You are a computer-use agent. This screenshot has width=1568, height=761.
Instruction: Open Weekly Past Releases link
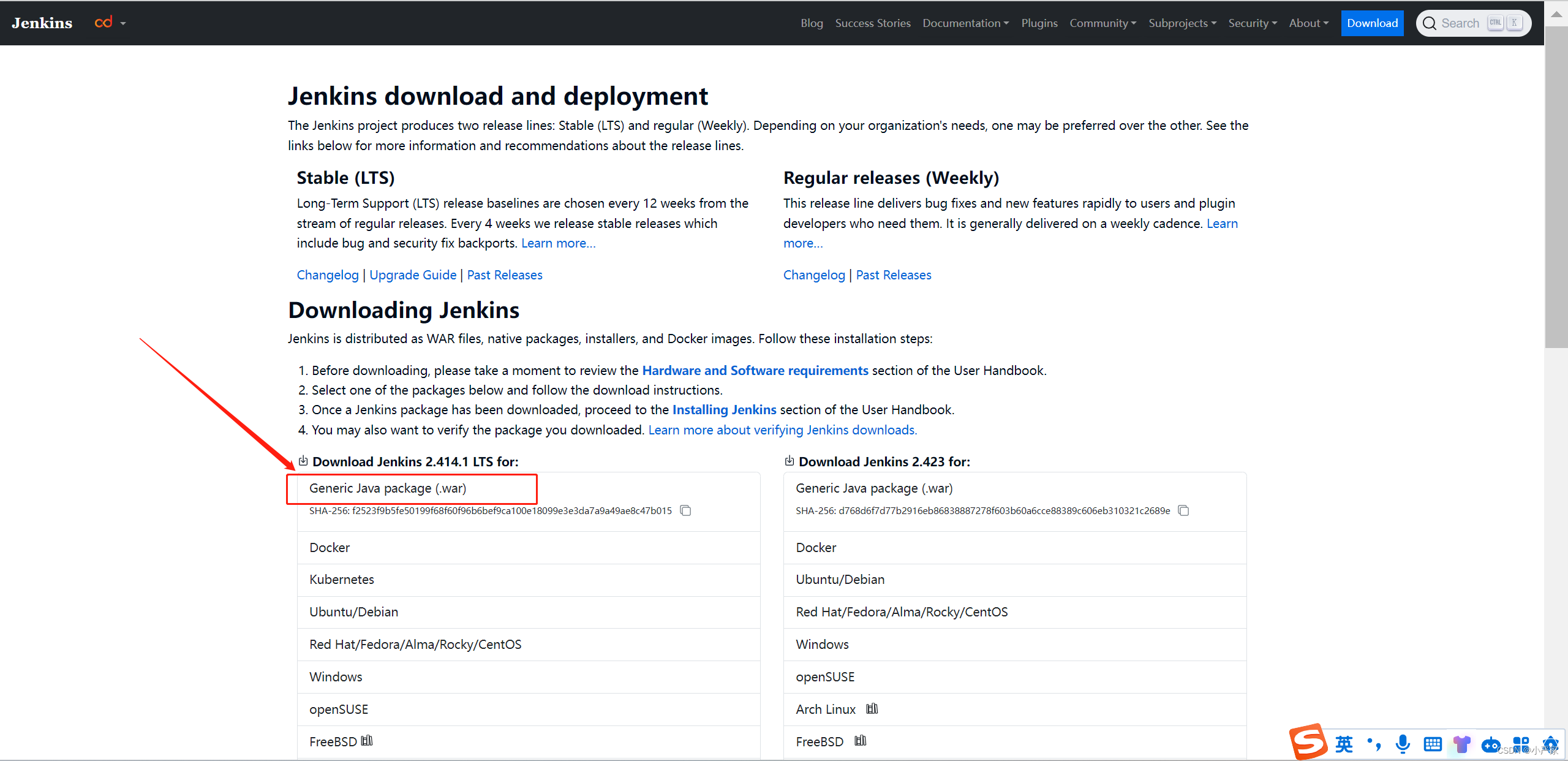894,275
